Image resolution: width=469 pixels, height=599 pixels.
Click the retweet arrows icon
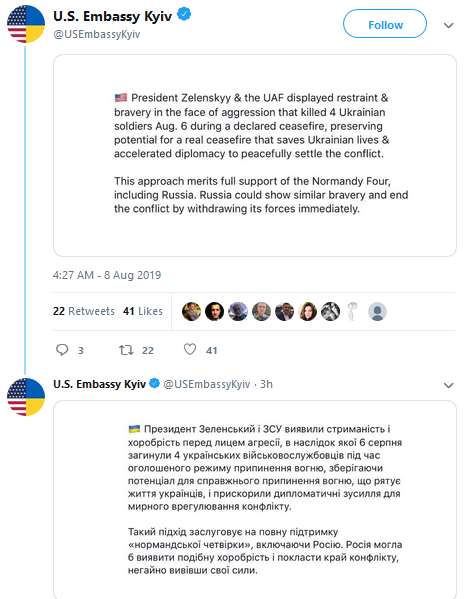[x=126, y=350]
